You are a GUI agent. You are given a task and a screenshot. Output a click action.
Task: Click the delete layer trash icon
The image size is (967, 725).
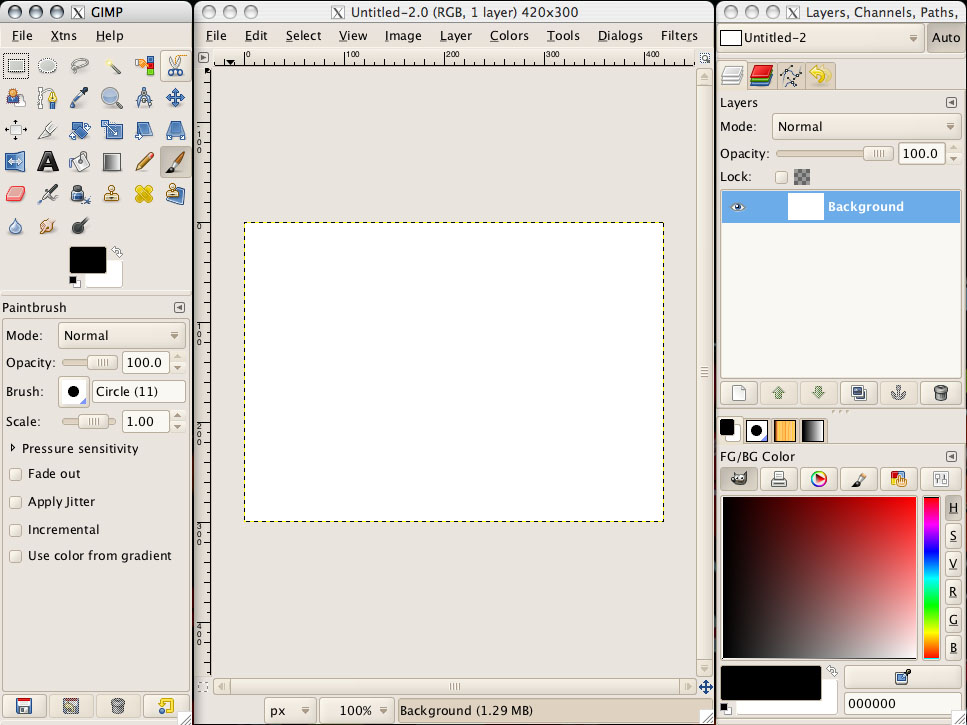click(940, 393)
